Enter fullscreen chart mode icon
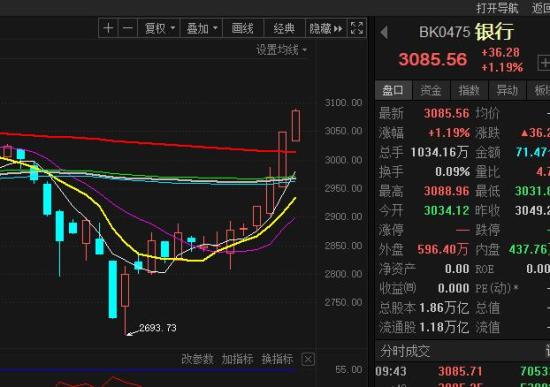 coord(357,28)
